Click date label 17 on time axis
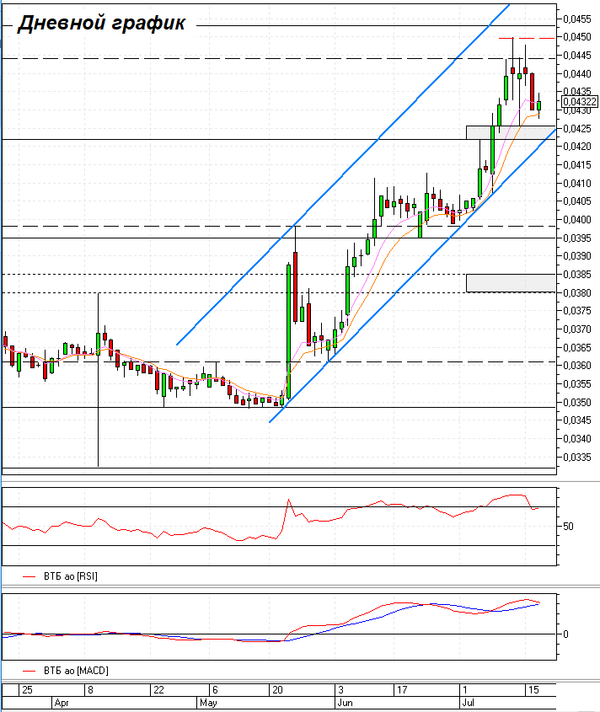600x712 pixels. click(x=402, y=690)
